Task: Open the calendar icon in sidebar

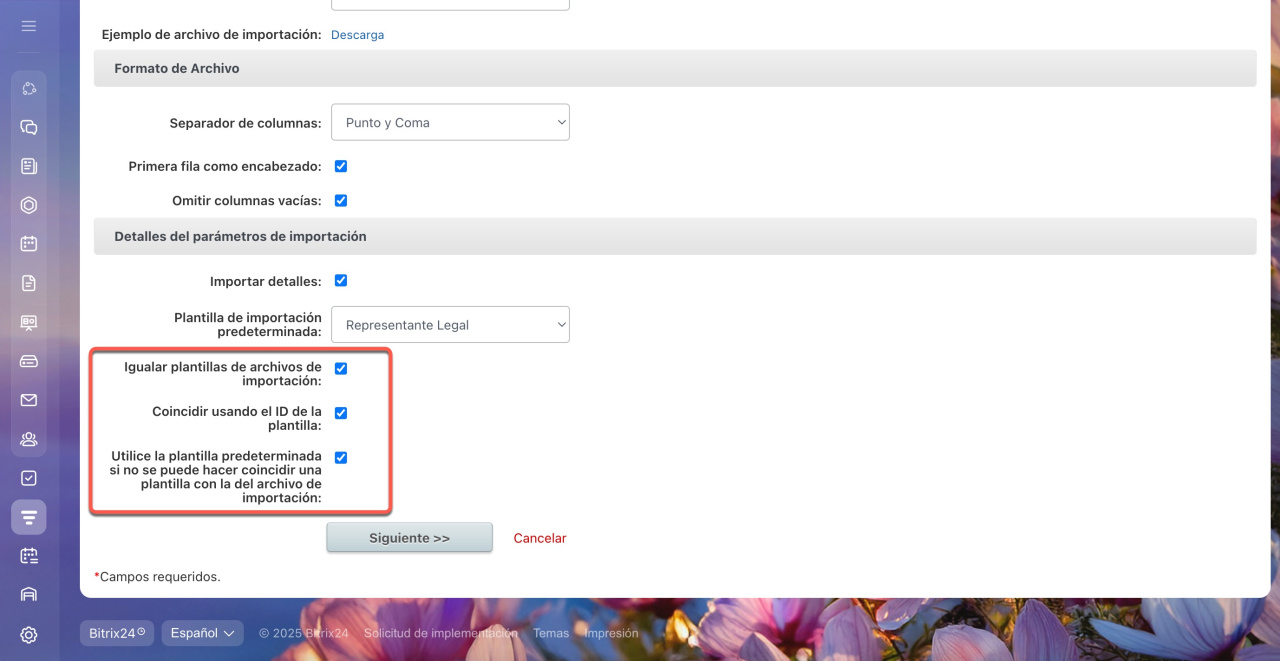Action: point(28,244)
